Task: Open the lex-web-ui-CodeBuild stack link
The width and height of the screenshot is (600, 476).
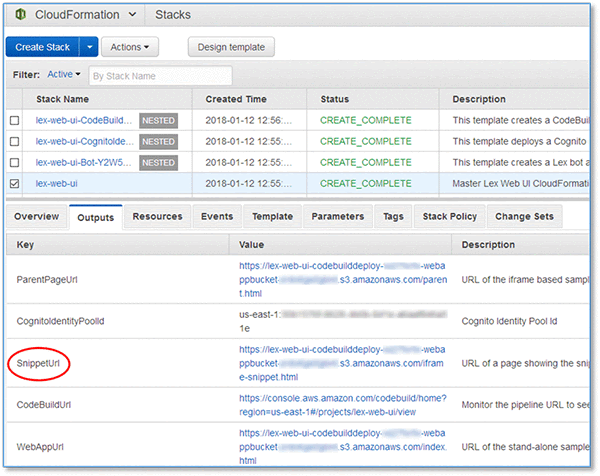Action: click(84, 120)
